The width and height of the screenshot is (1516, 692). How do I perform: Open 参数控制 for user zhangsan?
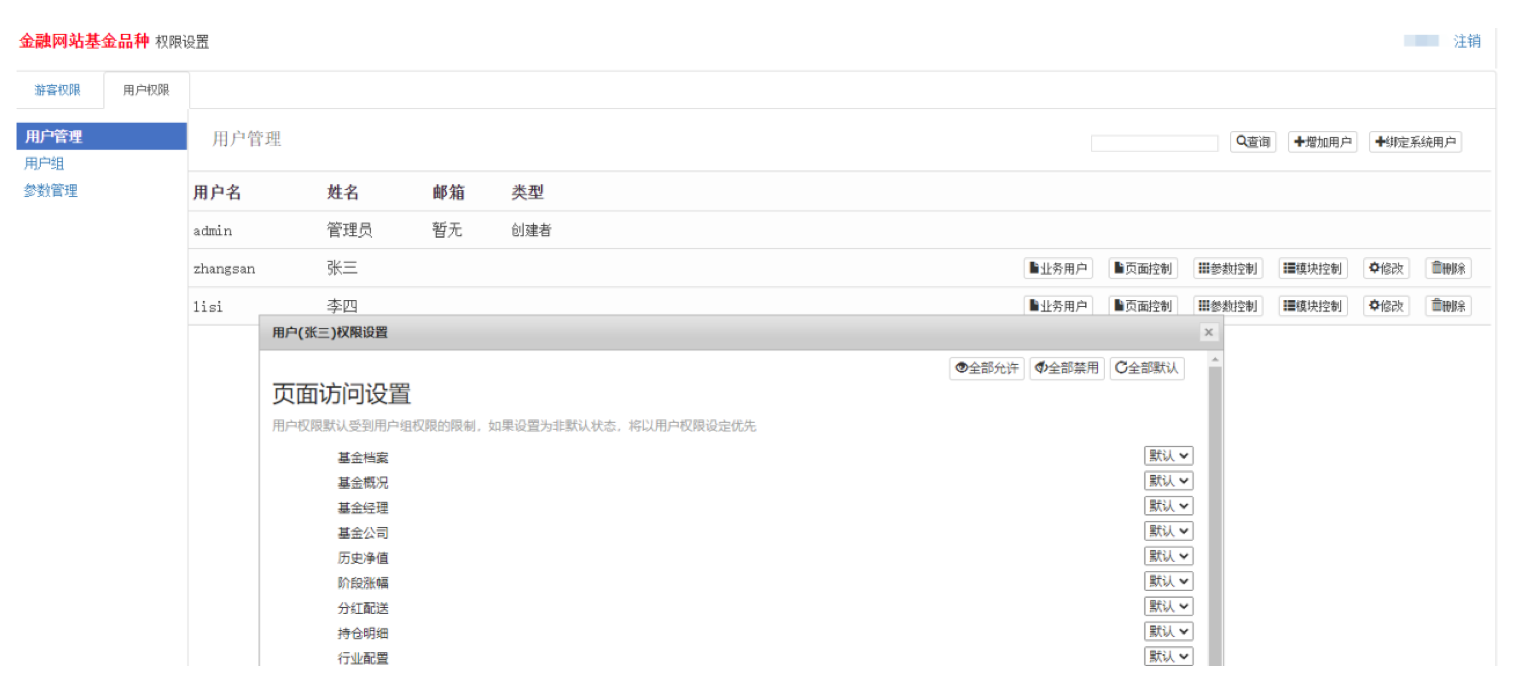click(1228, 268)
